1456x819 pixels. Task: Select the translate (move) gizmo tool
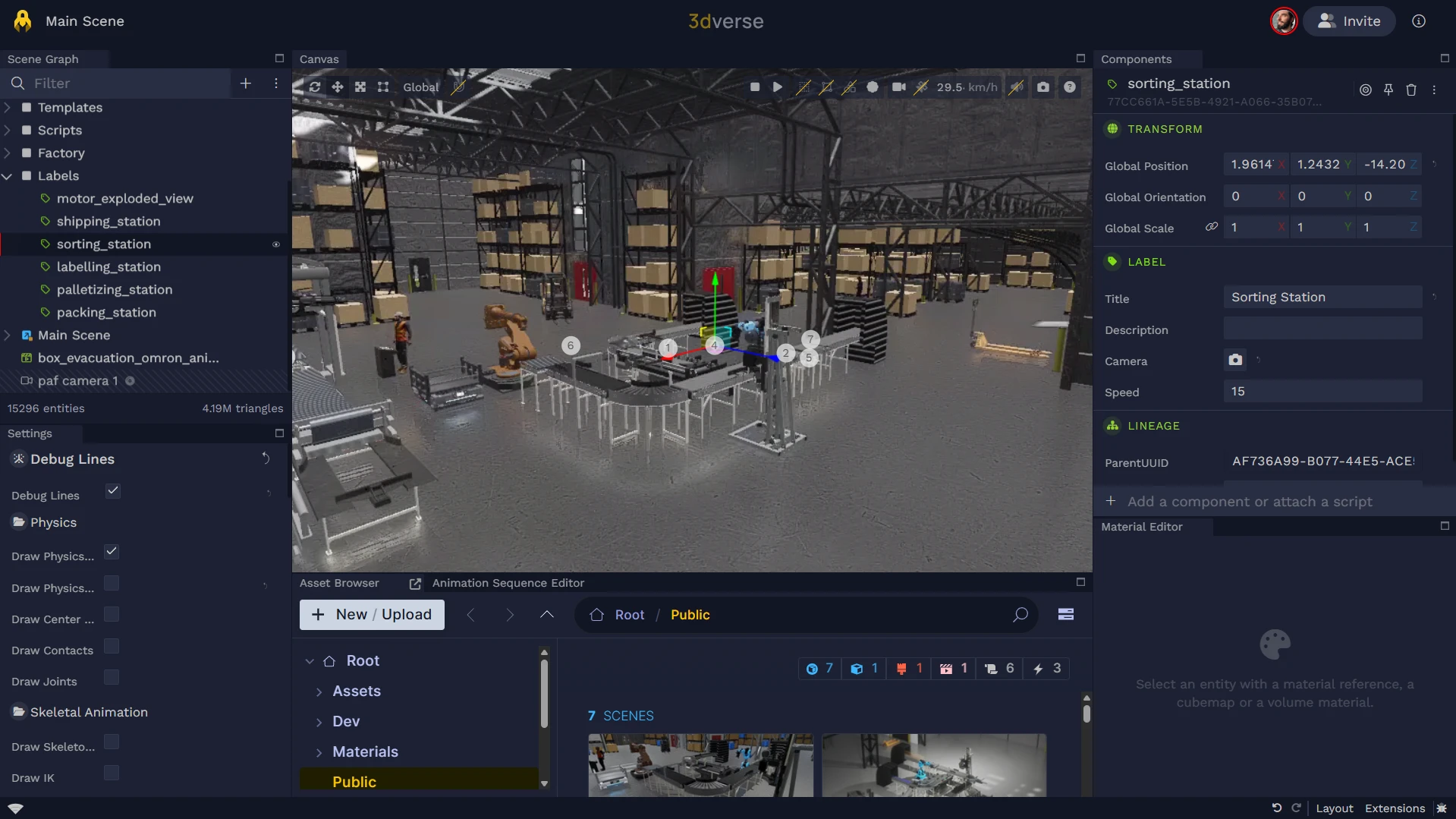click(x=338, y=87)
